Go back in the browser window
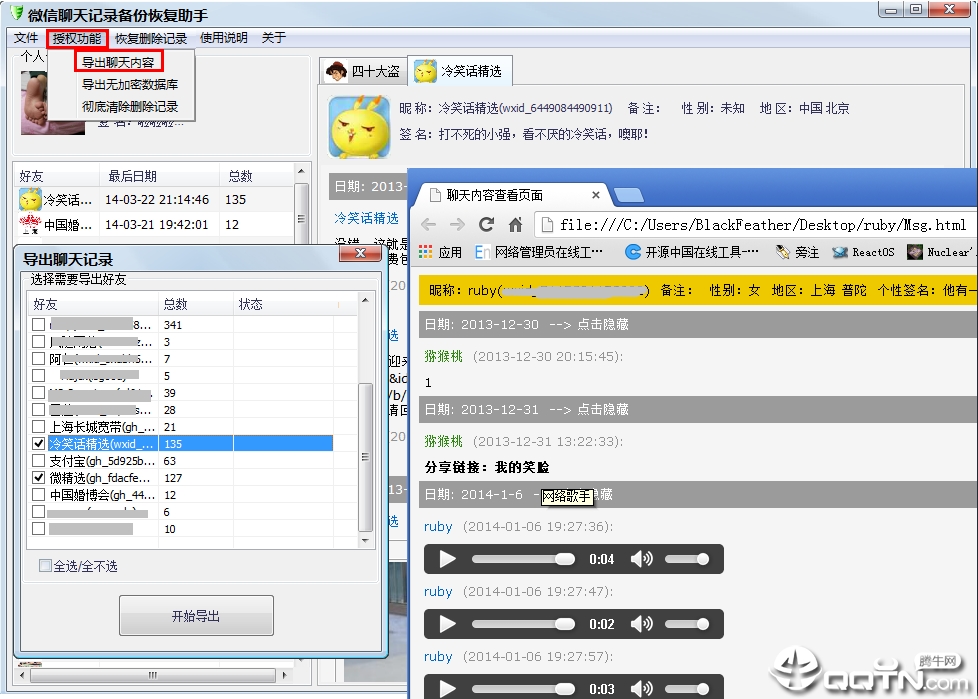Screen dimensions: 978x699 428,224
